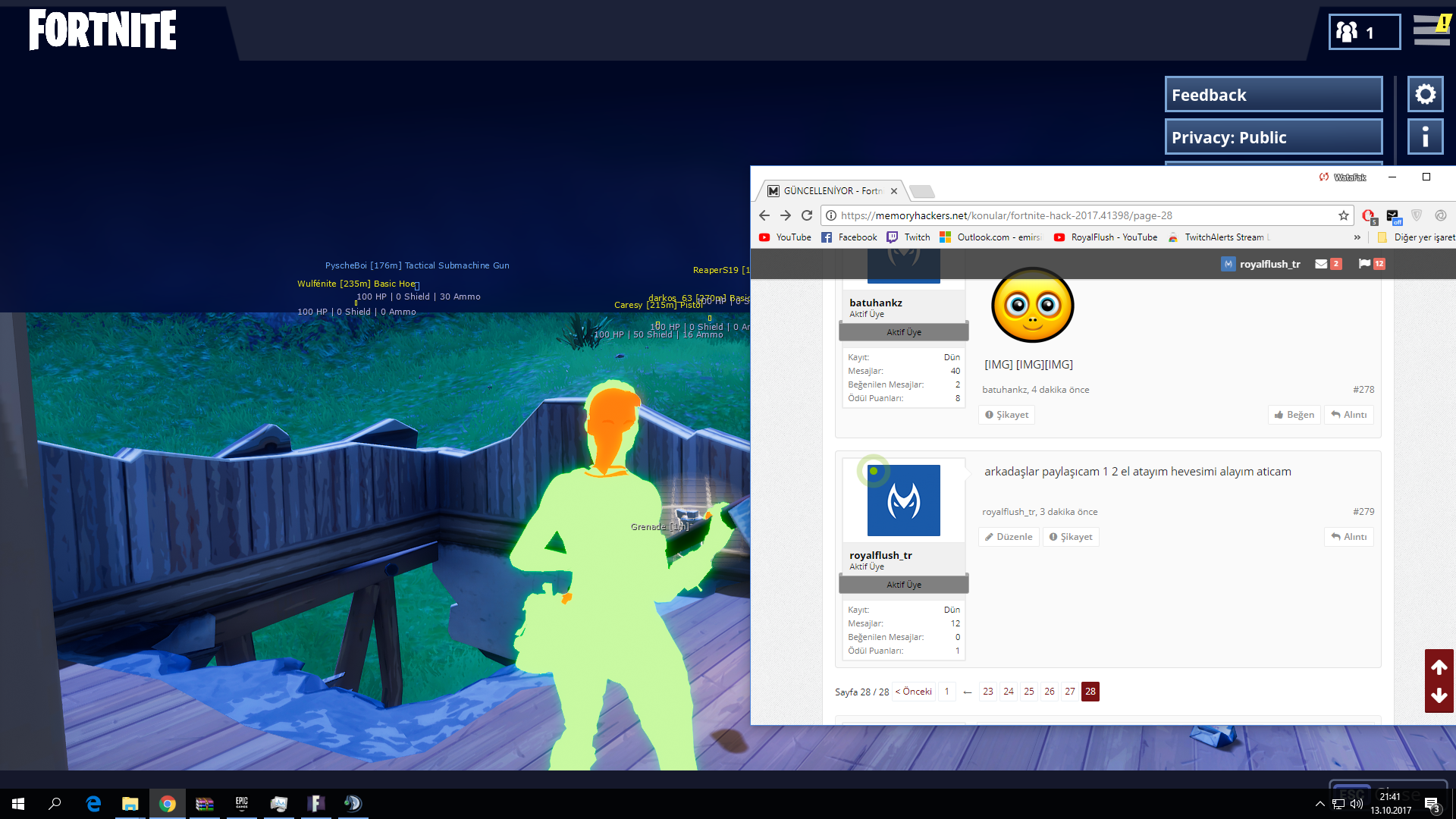Open the forum inbox envelope icon
1456x819 pixels.
coord(1328,264)
